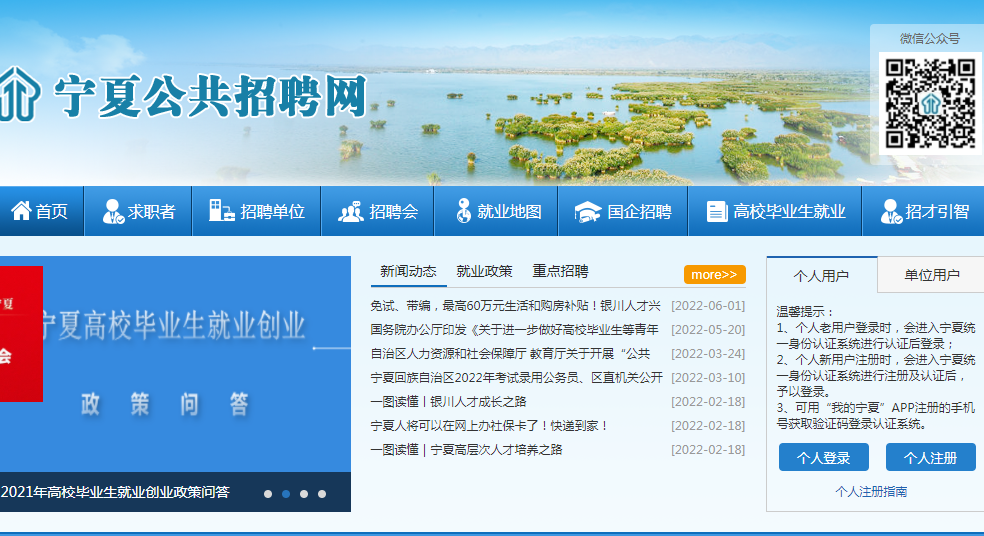Viewport: 984px width, 536px height.
Task: Open the 个人注册指南 link
Action: [871, 491]
